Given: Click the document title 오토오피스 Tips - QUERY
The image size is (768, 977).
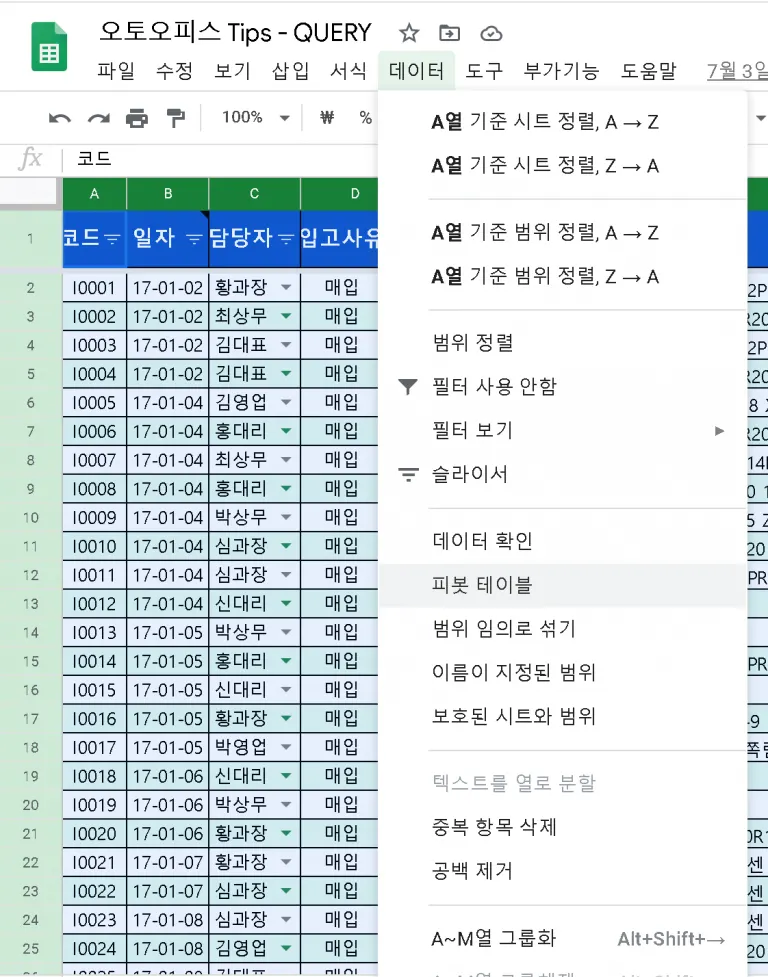Looking at the screenshot, I should point(235,32).
